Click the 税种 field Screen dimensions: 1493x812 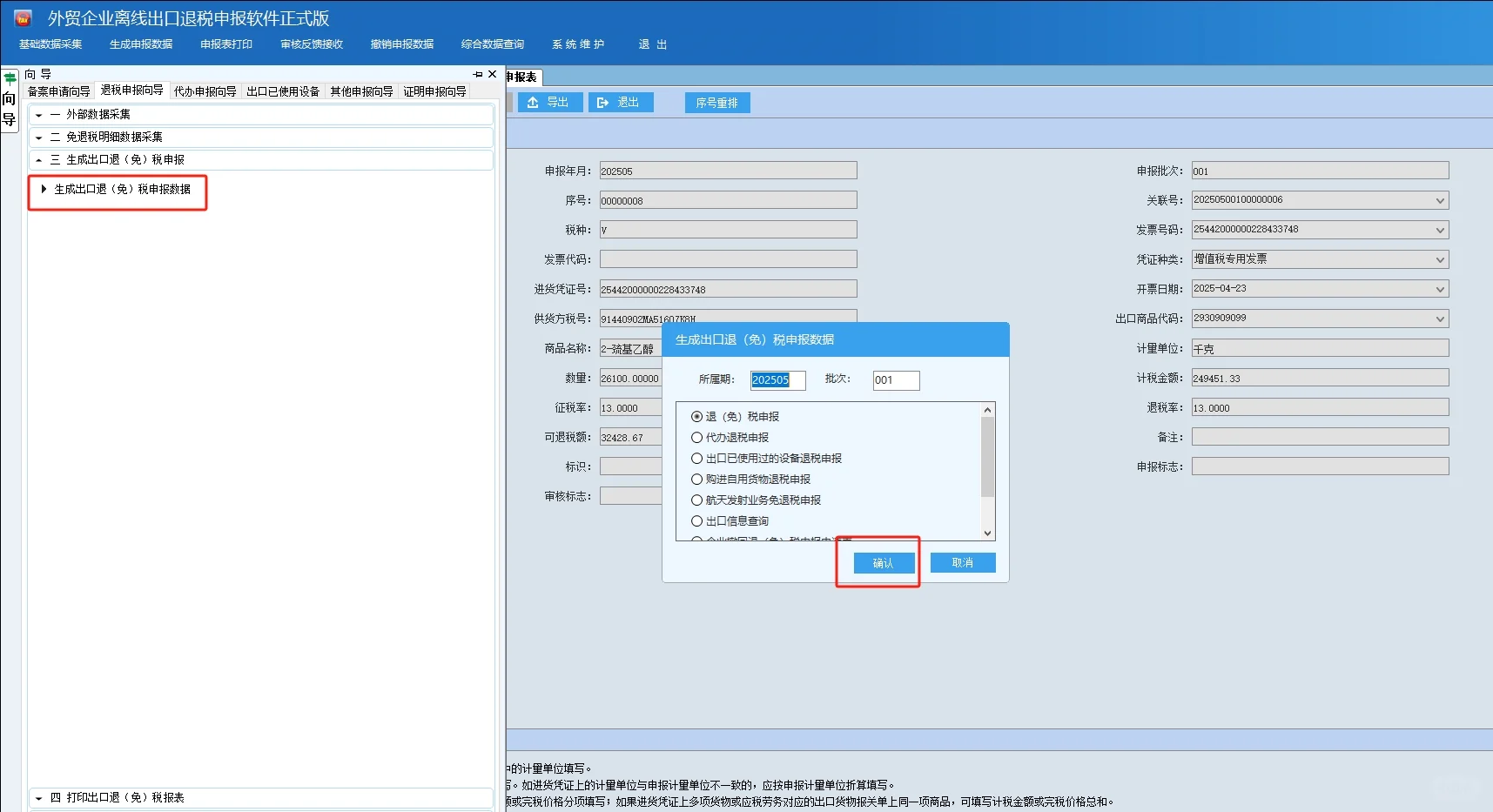[728, 231]
